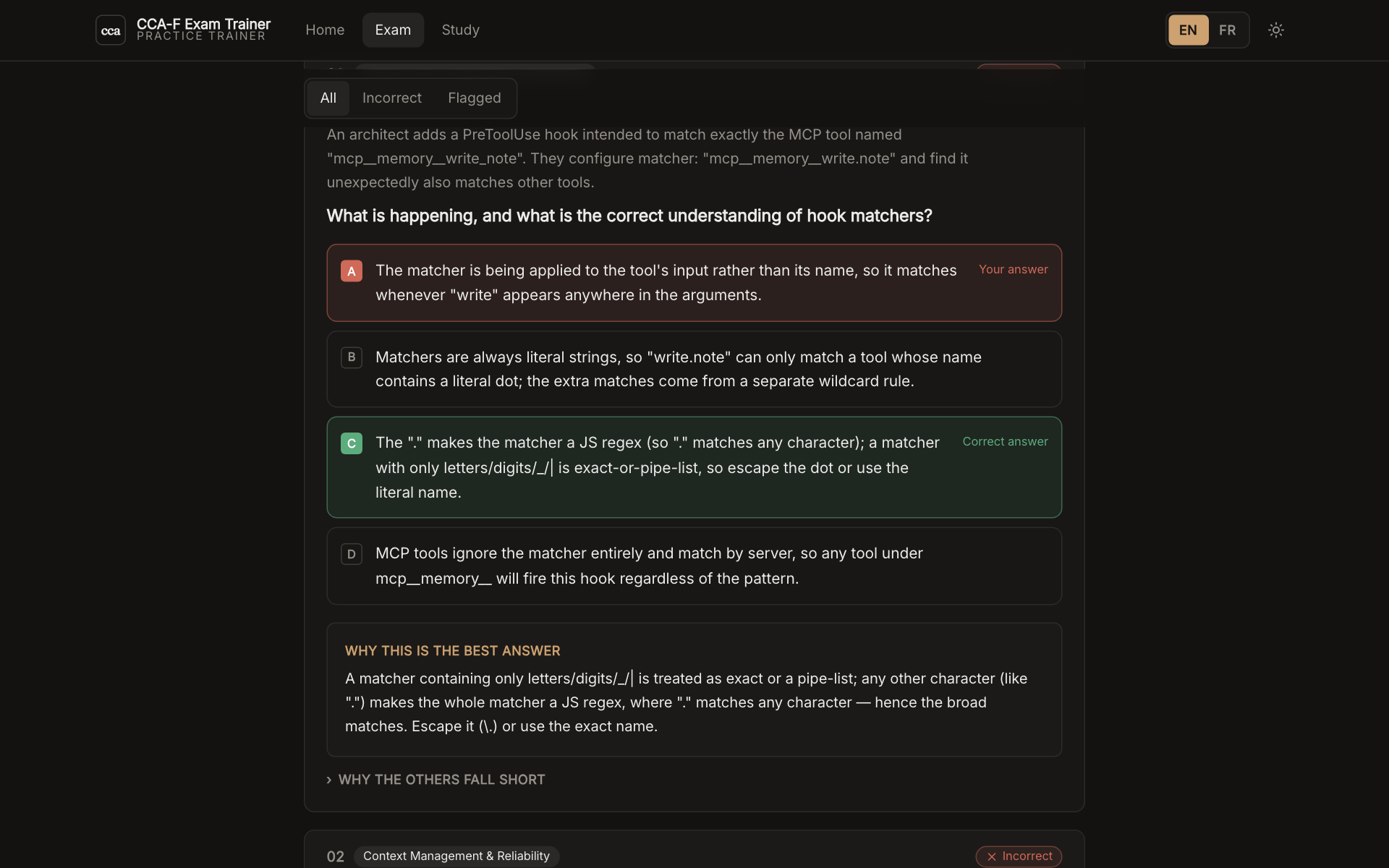Click the Context Management & Reliability tag

point(456,856)
